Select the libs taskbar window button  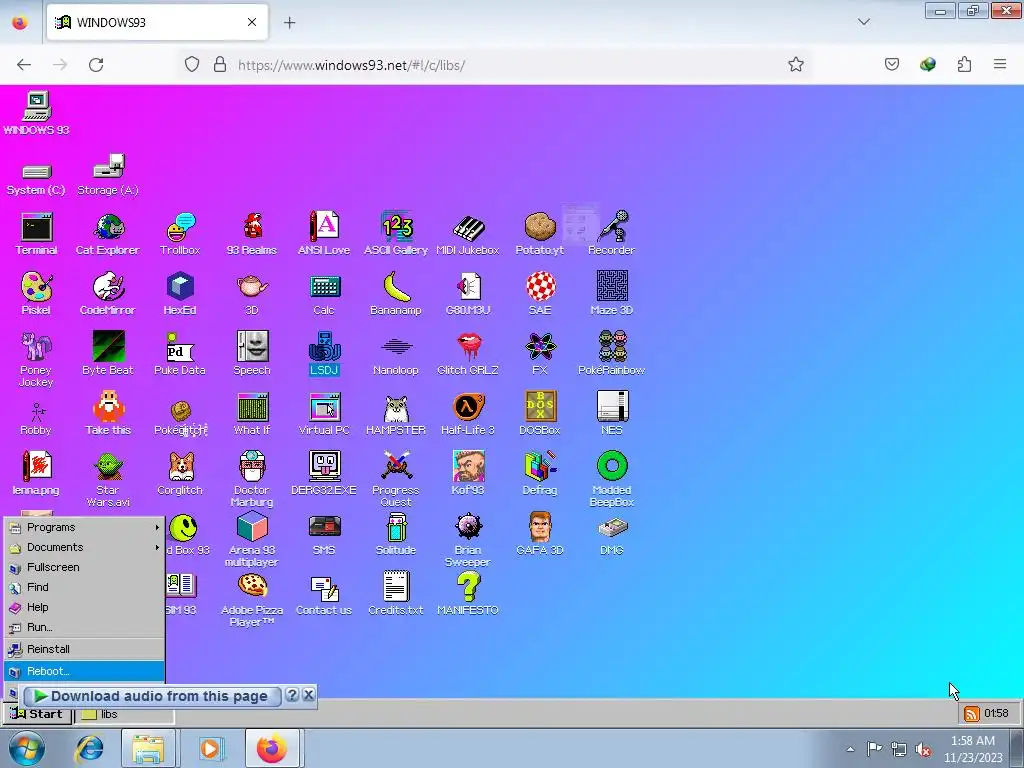coord(125,714)
